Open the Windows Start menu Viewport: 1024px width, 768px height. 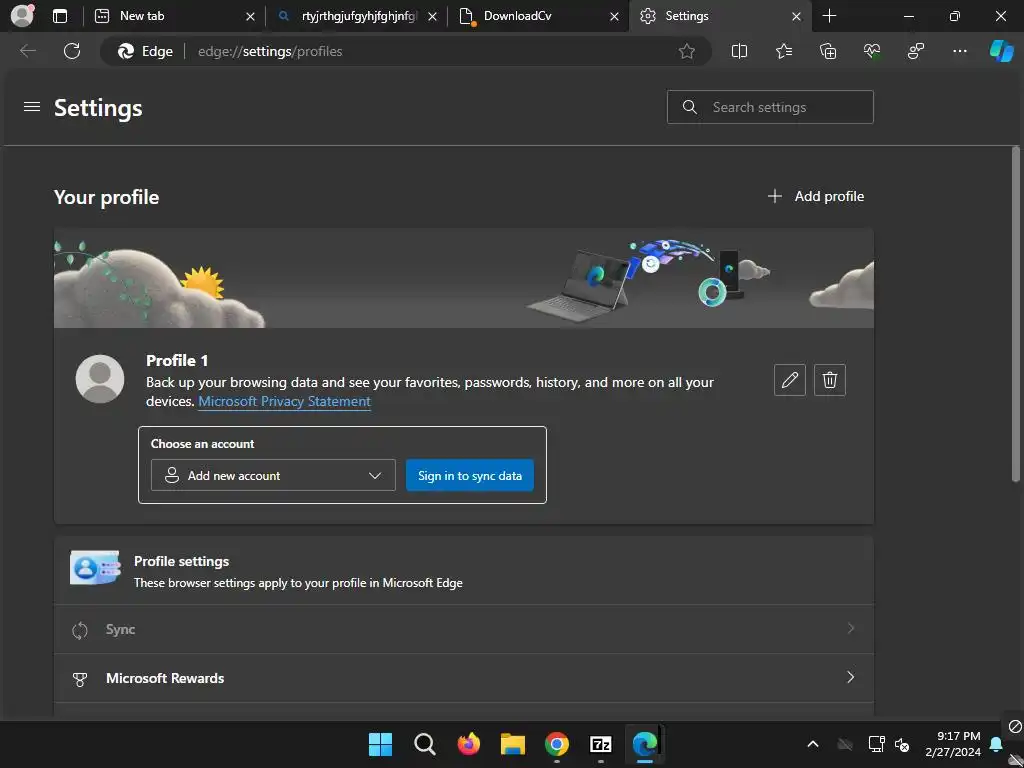[x=380, y=744]
